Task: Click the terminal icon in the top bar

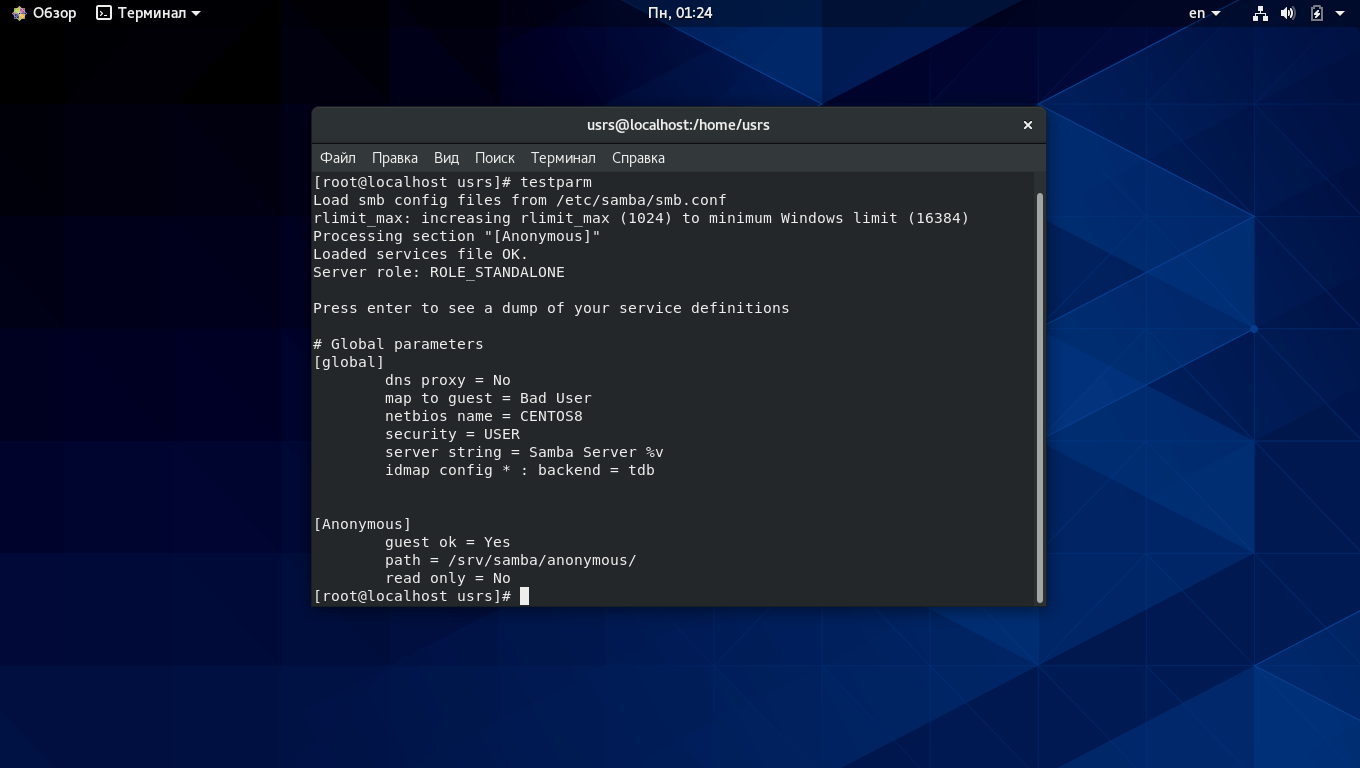Action: coord(103,13)
